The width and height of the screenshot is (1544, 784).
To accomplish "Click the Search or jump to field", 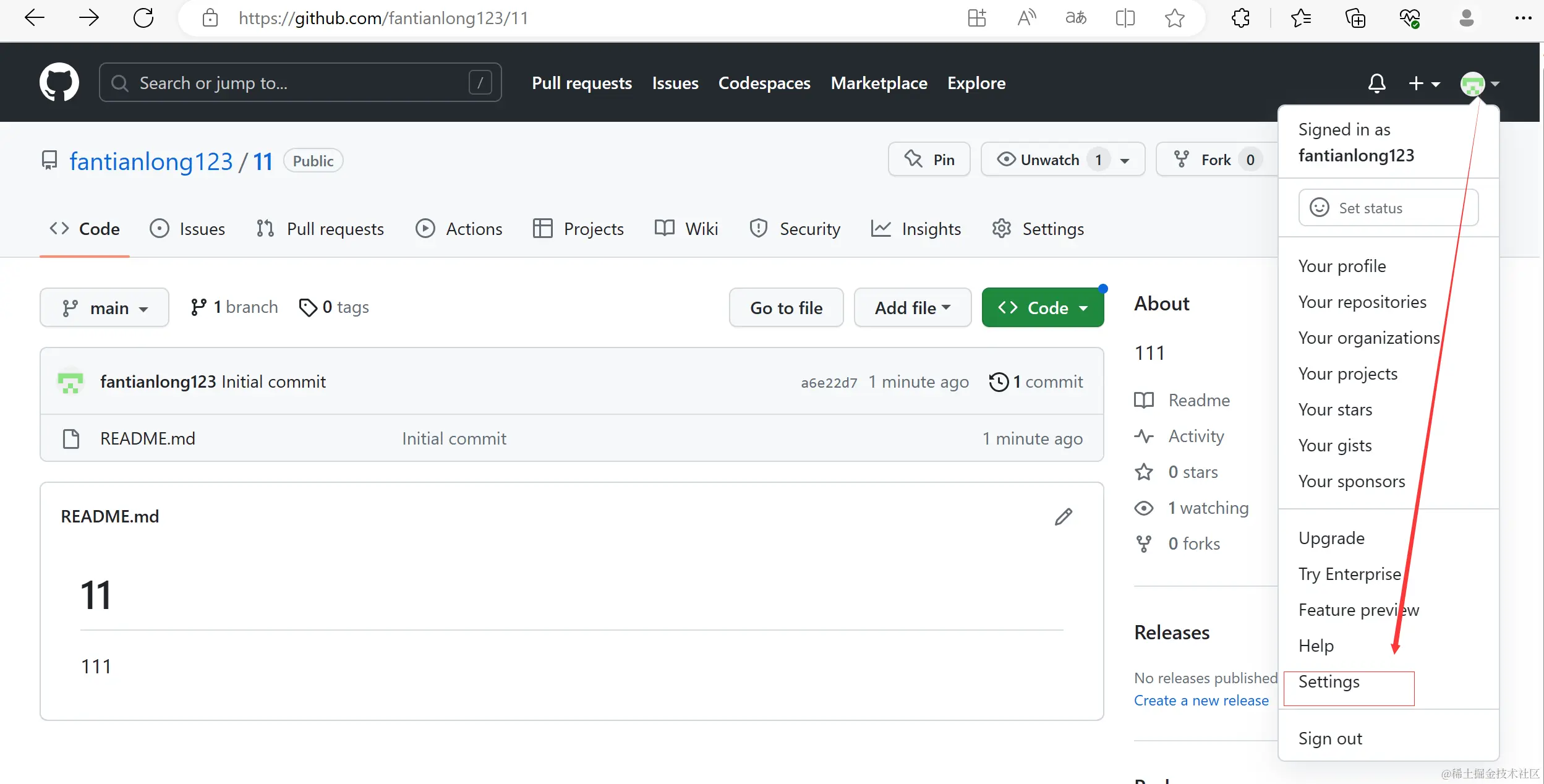I will (300, 83).
